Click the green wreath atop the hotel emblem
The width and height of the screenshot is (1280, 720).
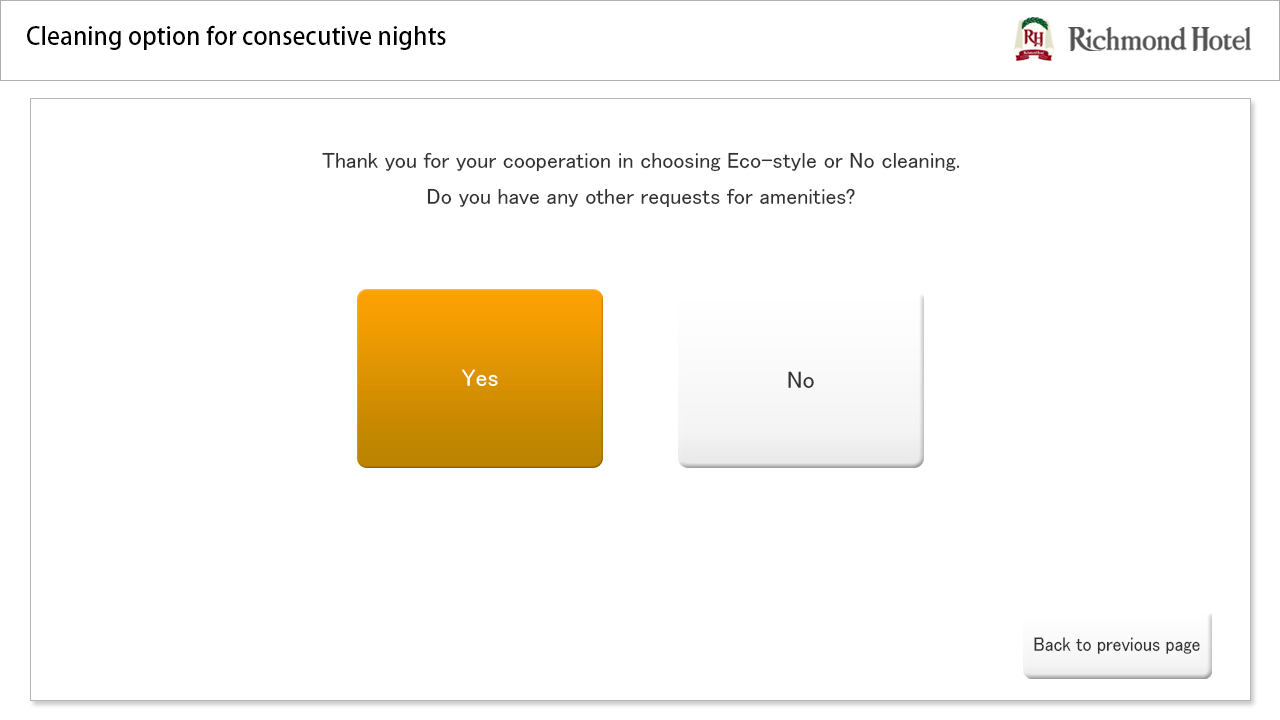coord(1034,23)
